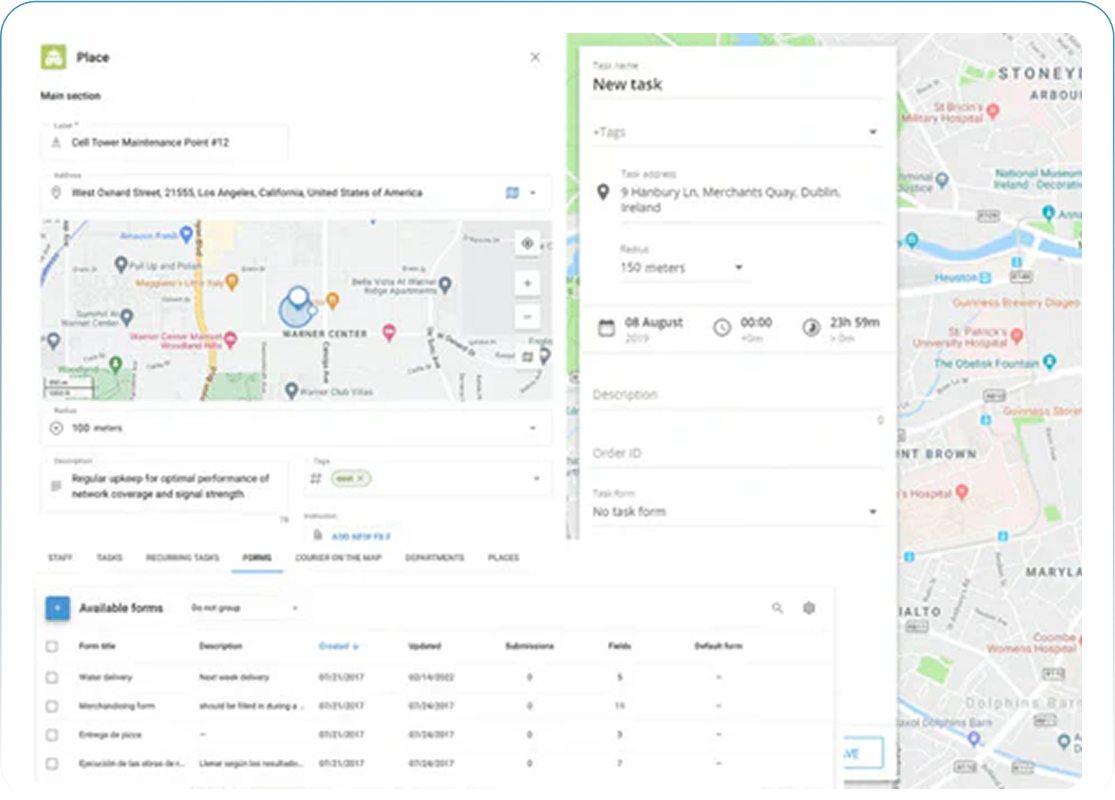Check the Water delivery form checkbox
Image resolution: width=1115 pixels, height=800 pixels.
[x=52, y=678]
